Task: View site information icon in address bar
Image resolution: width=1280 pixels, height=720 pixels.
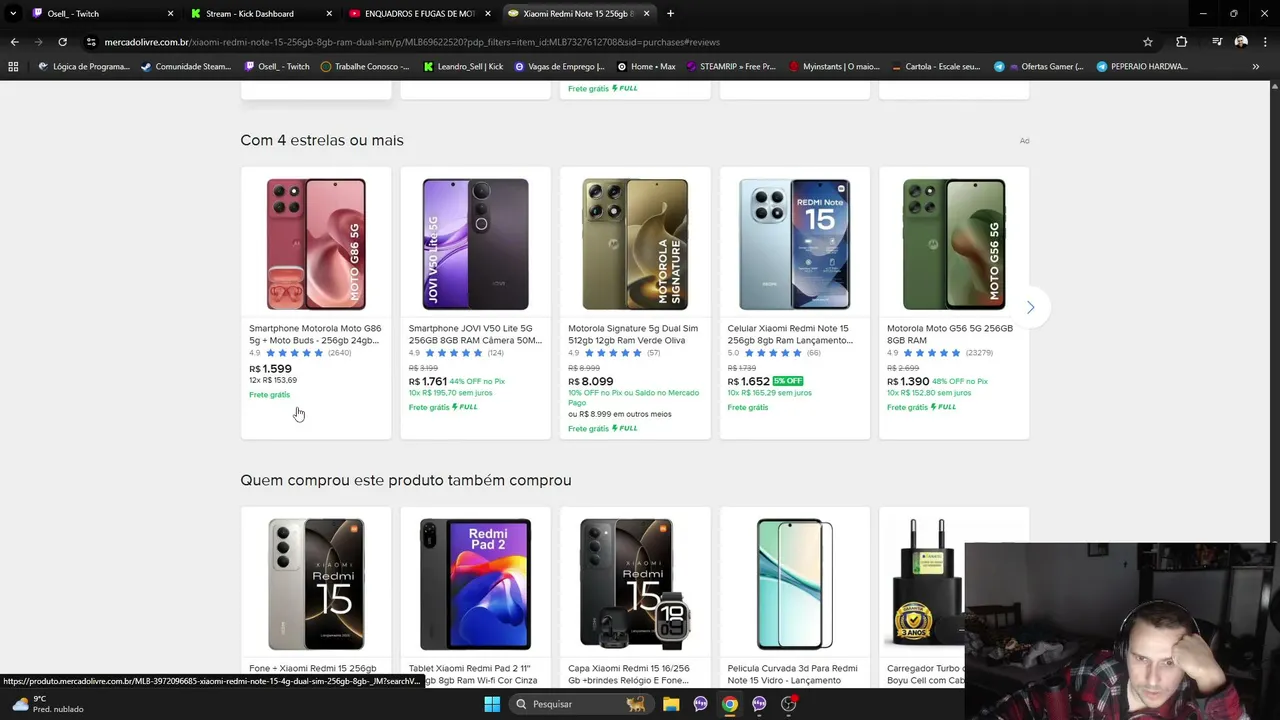Action: pyautogui.click(x=91, y=42)
